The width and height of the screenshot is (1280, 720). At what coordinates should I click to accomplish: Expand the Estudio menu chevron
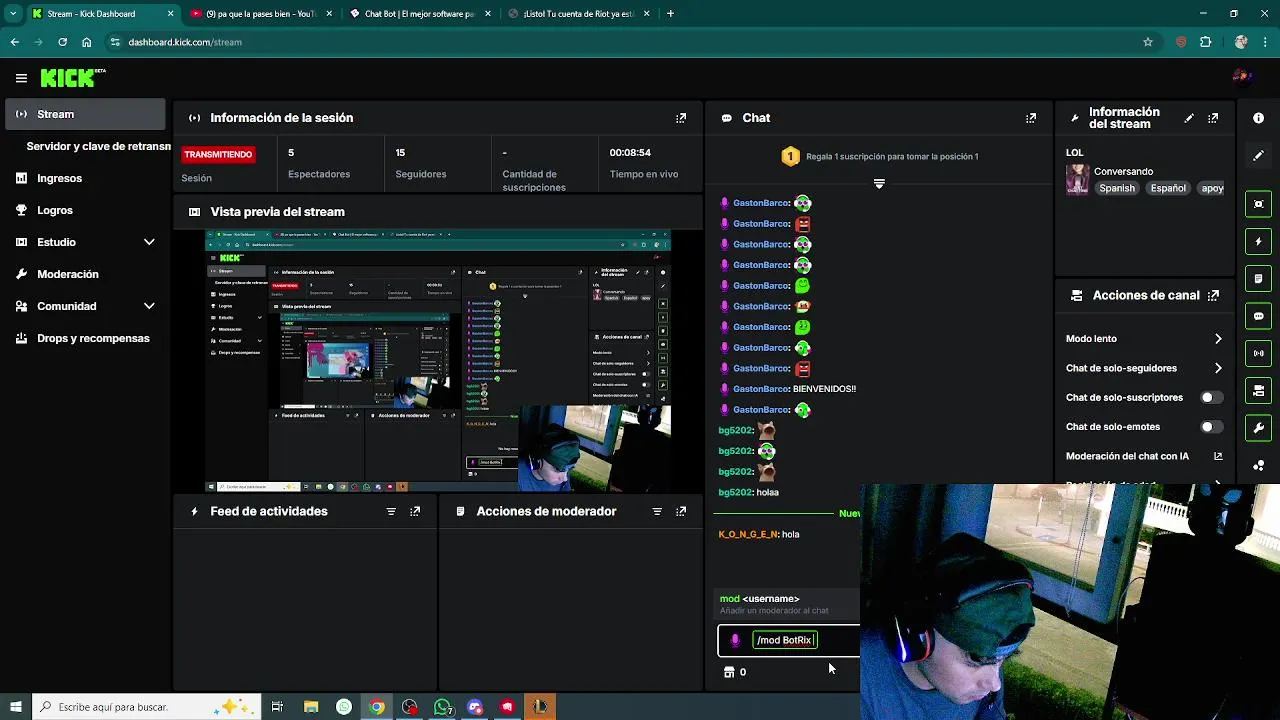tap(149, 242)
